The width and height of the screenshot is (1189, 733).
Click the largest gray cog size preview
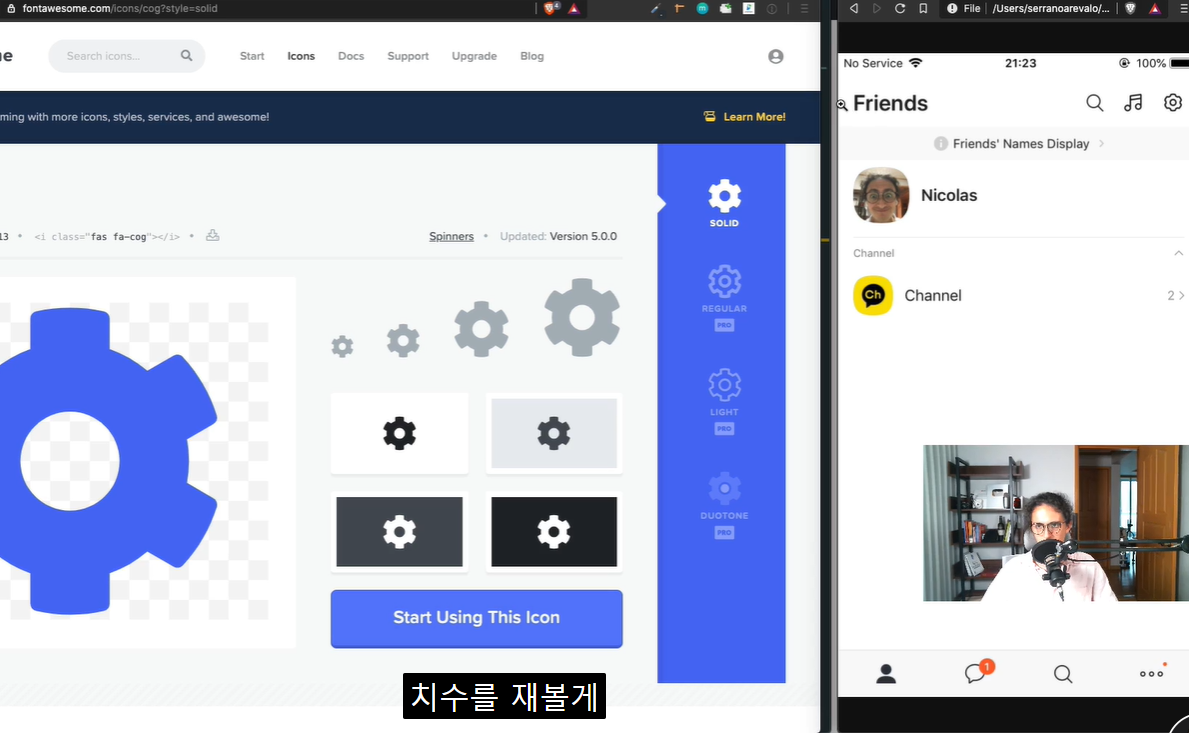582,318
